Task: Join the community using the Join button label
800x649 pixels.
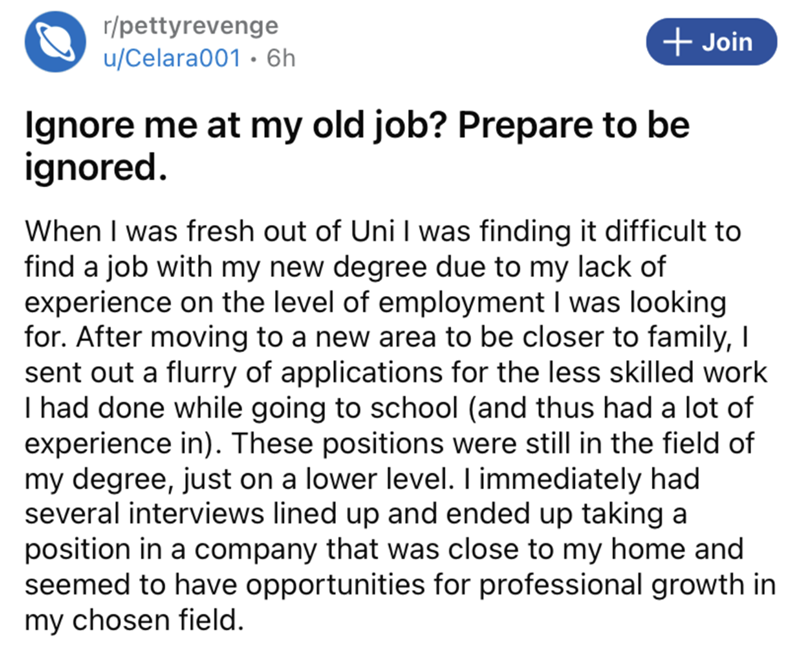Action: [x=727, y=41]
